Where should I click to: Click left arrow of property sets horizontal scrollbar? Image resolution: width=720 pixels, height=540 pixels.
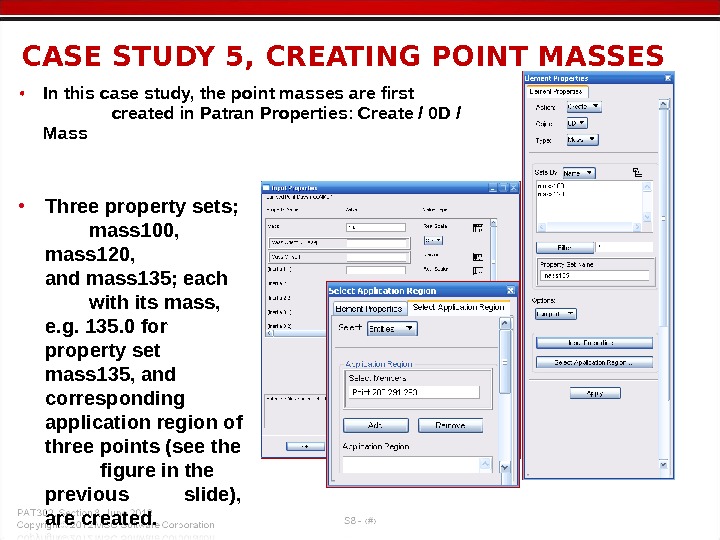click(541, 227)
